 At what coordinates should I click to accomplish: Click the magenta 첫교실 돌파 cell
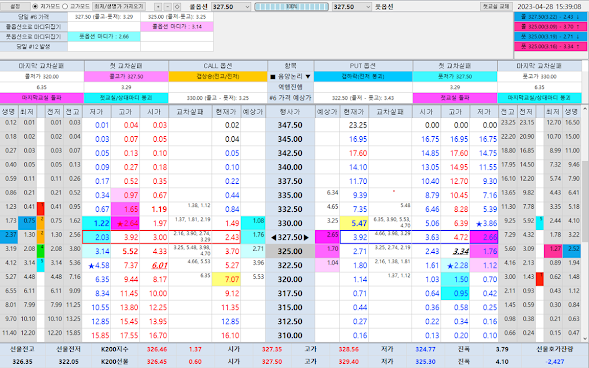click(x=455, y=98)
